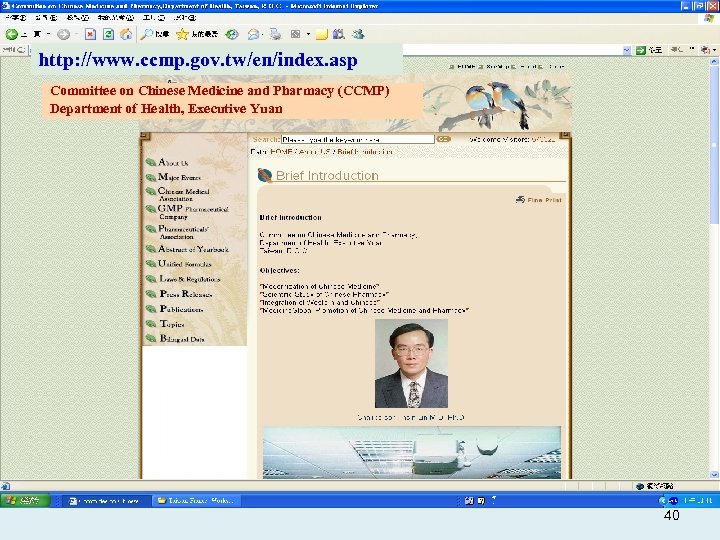The width and height of the screenshot is (720, 540).
Task: Open the Unified Formulas sidebar link
Action: tap(185, 264)
